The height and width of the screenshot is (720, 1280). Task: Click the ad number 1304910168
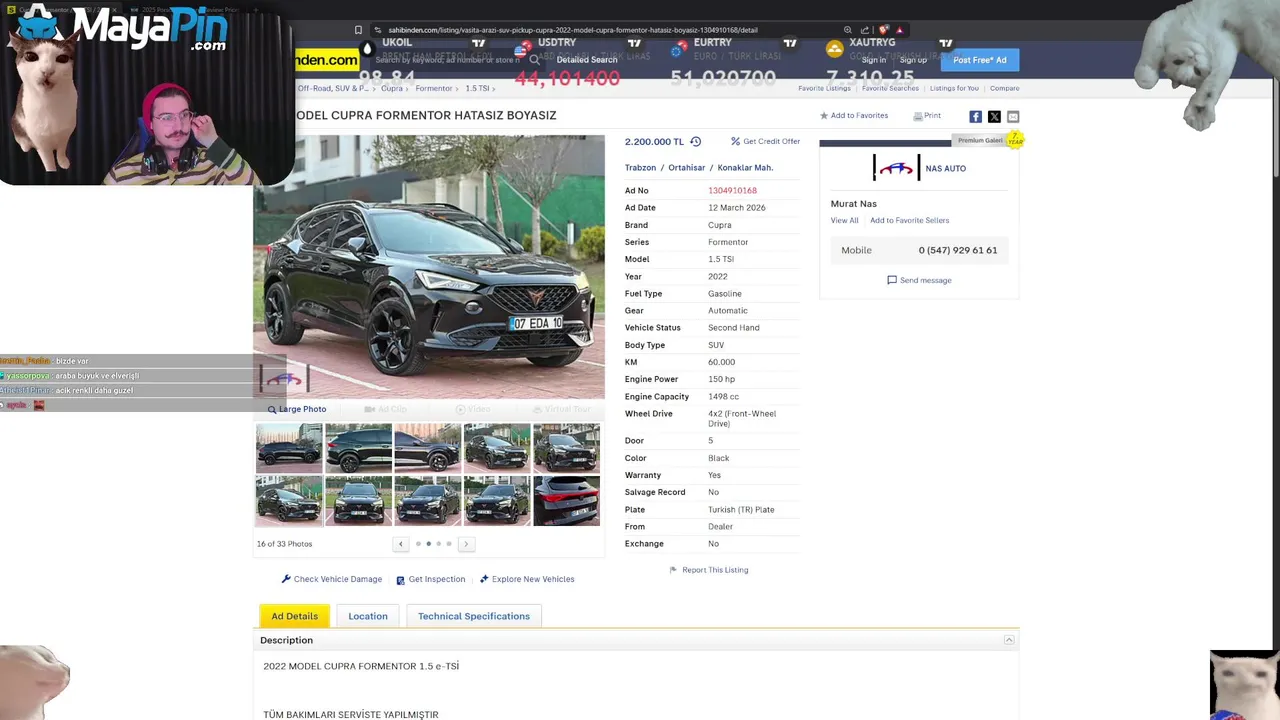tap(732, 191)
